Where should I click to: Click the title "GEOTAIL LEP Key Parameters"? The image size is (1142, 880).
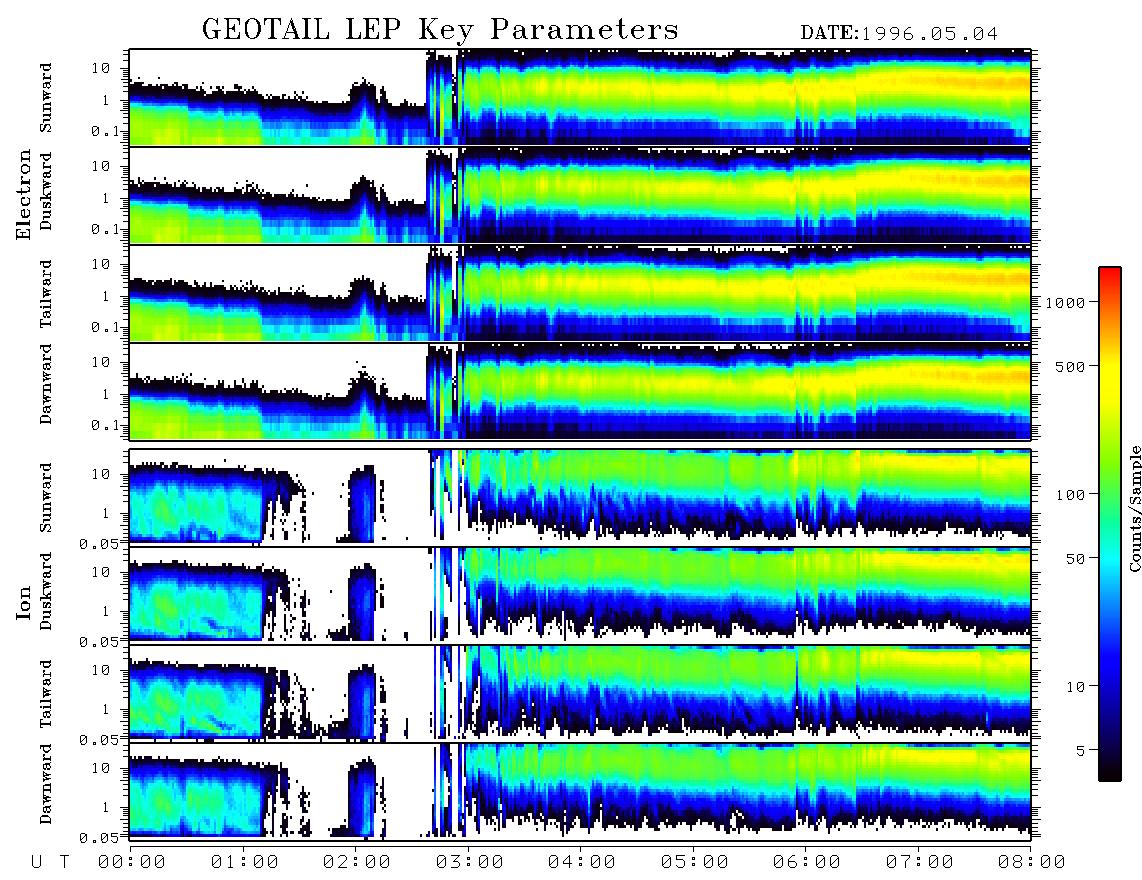coord(440,30)
